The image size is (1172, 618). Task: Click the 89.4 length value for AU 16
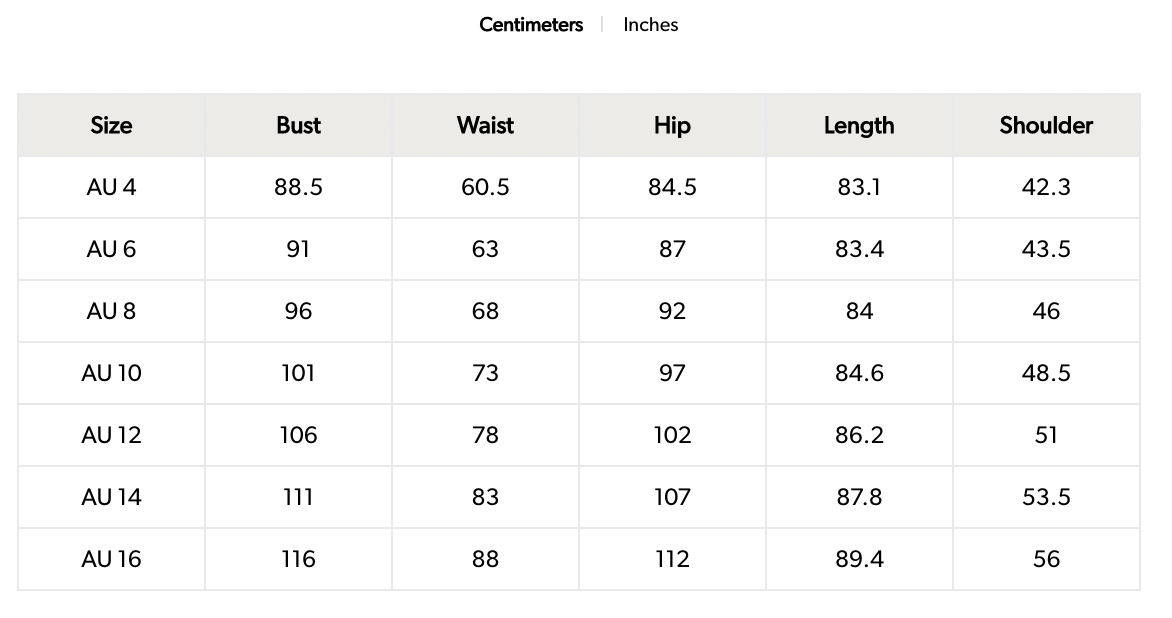pyautogui.click(x=859, y=559)
